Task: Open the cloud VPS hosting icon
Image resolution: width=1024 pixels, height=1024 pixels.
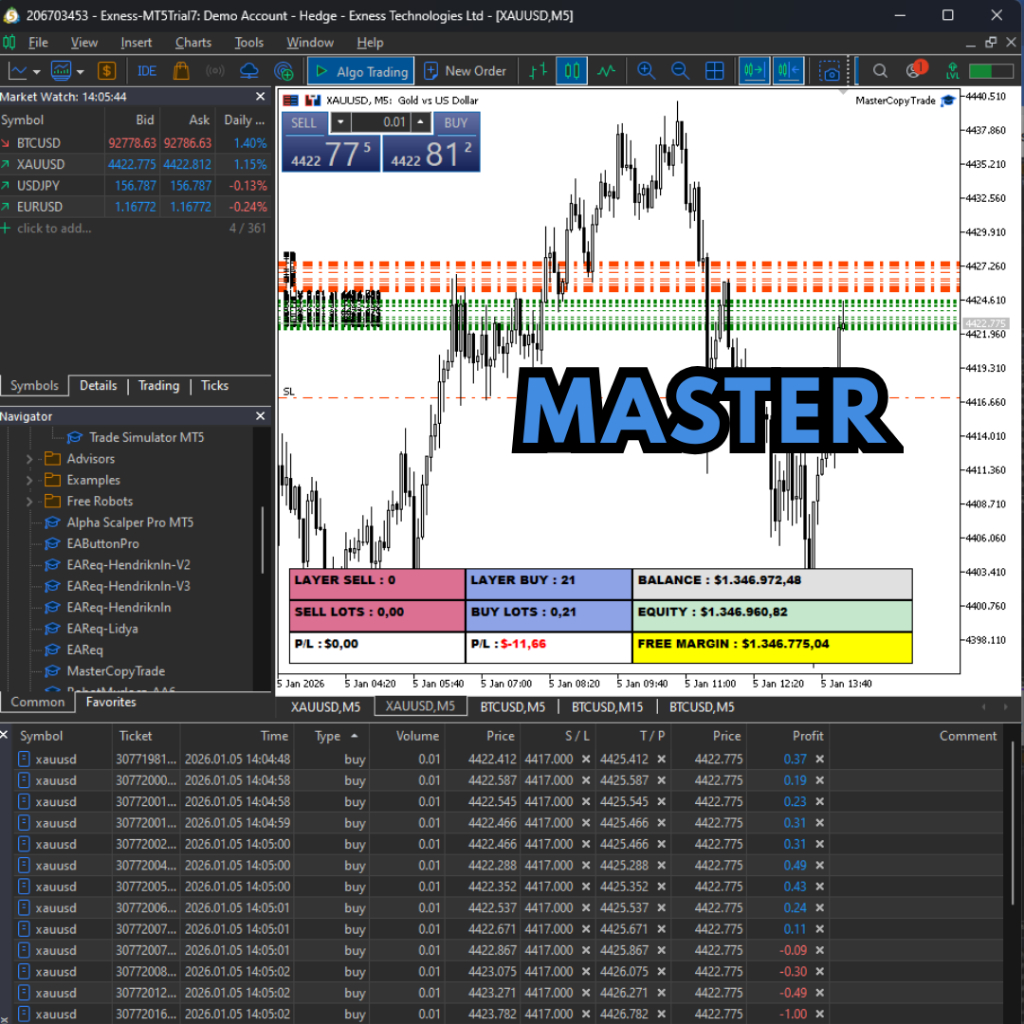Action: (249, 71)
